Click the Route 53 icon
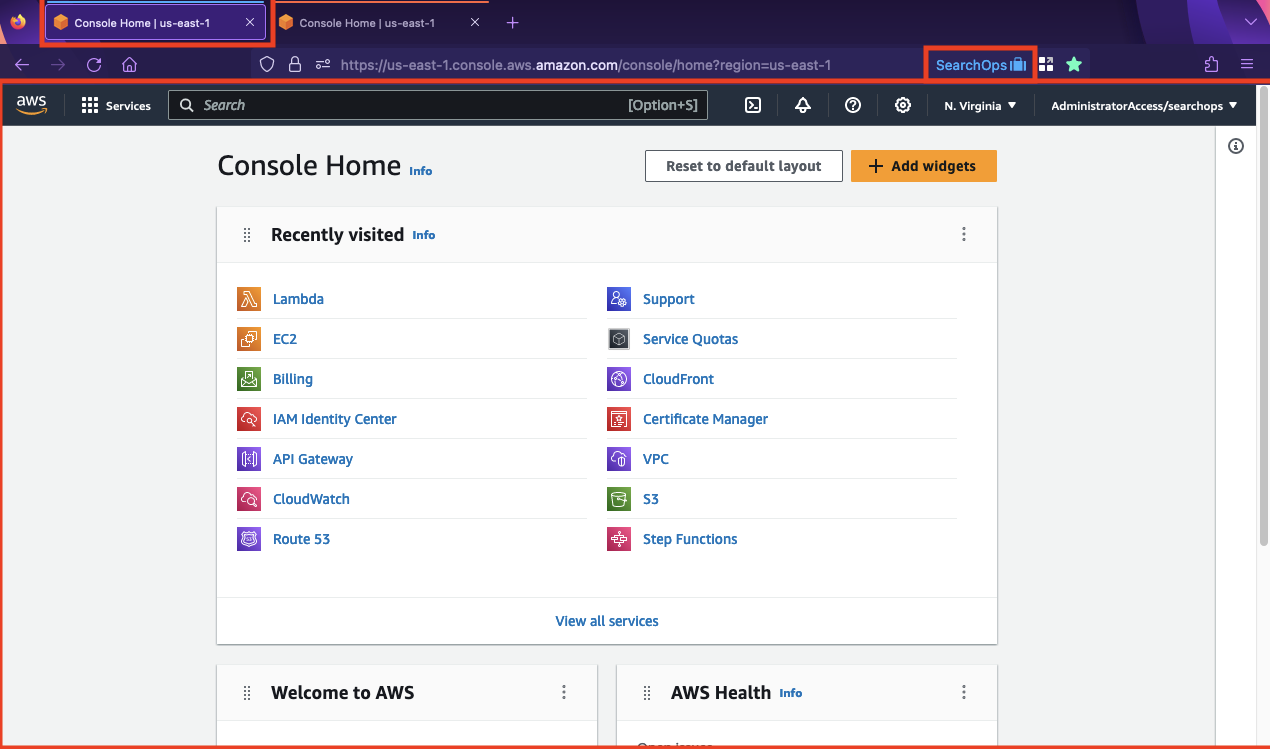This screenshot has width=1270, height=749. [x=249, y=539]
